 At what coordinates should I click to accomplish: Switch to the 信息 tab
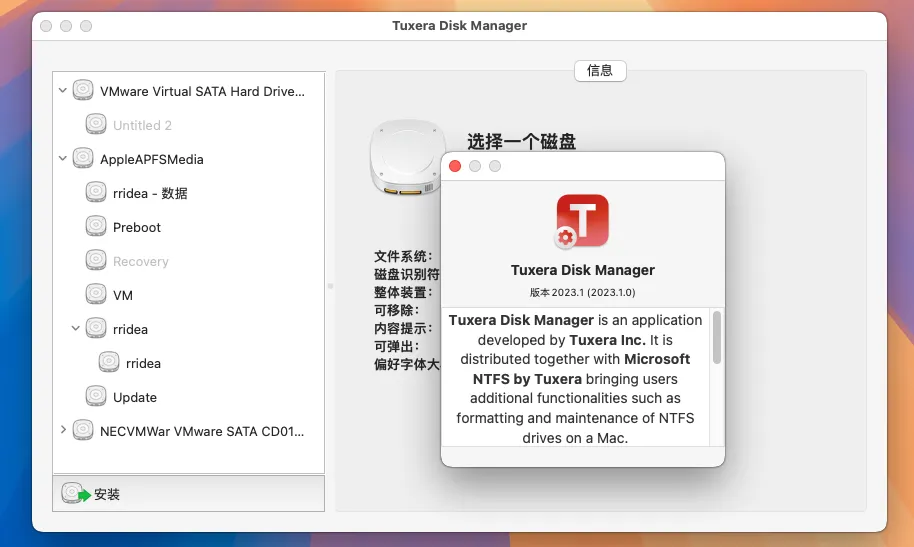coord(600,71)
